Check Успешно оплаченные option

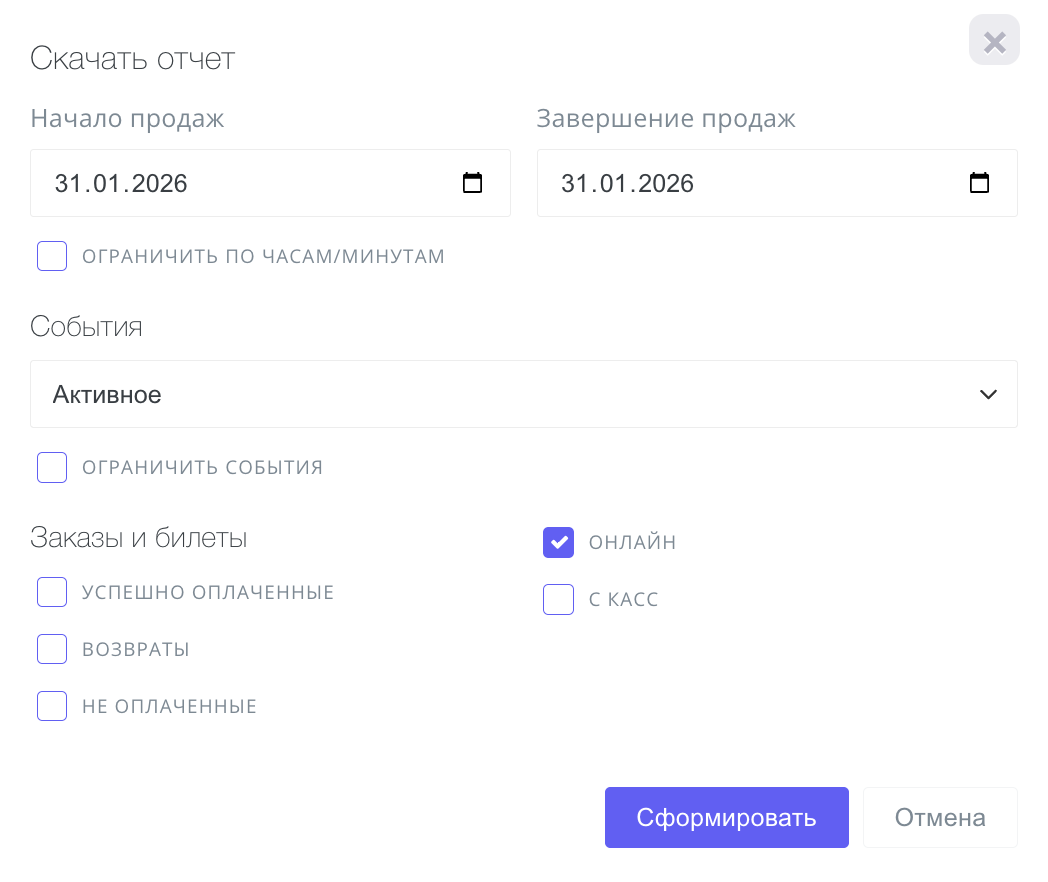pyautogui.click(x=52, y=592)
